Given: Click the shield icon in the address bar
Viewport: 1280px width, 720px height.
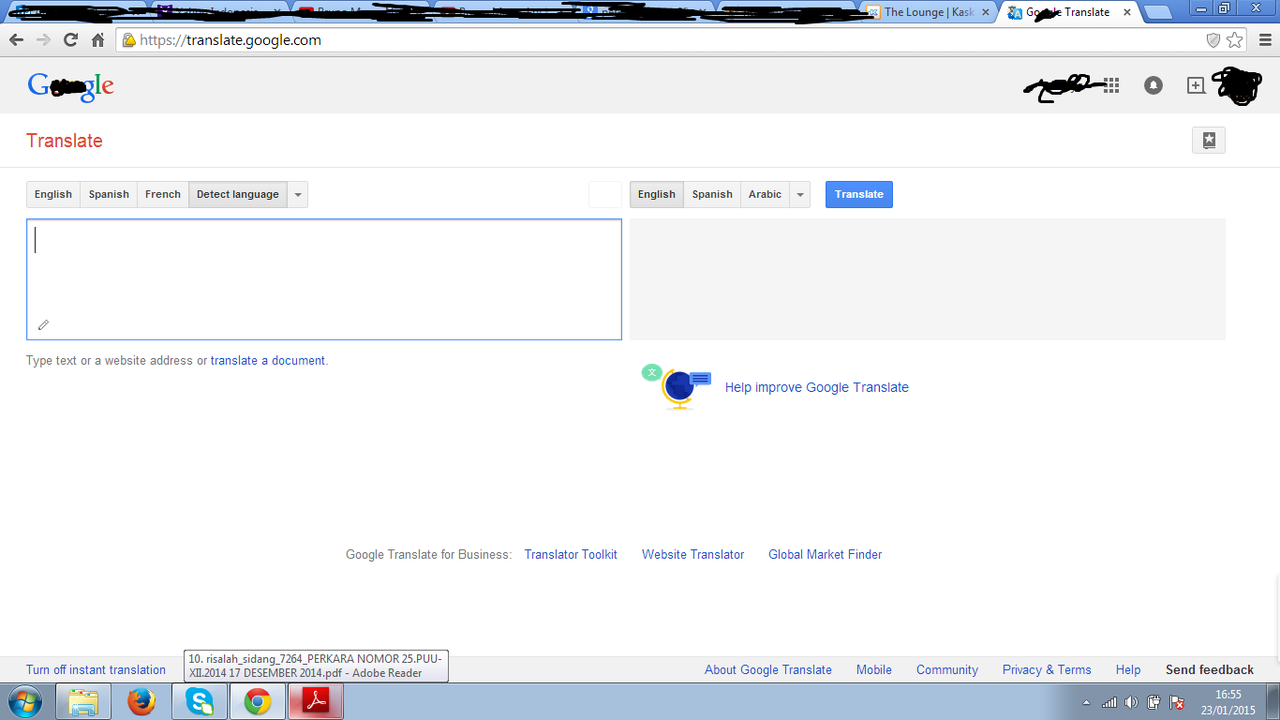Looking at the screenshot, I should click(x=1213, y=40).
